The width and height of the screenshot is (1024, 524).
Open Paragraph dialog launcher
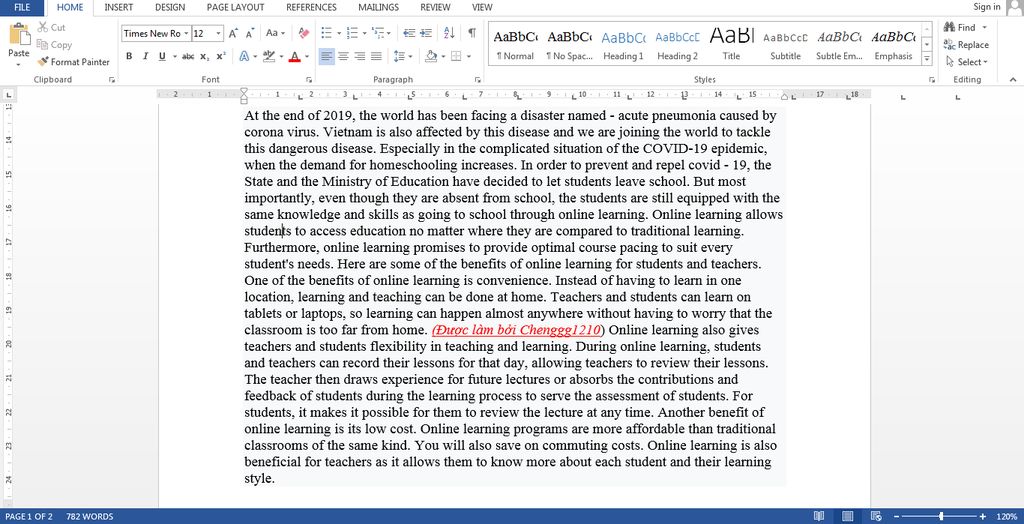click(478, 80)
